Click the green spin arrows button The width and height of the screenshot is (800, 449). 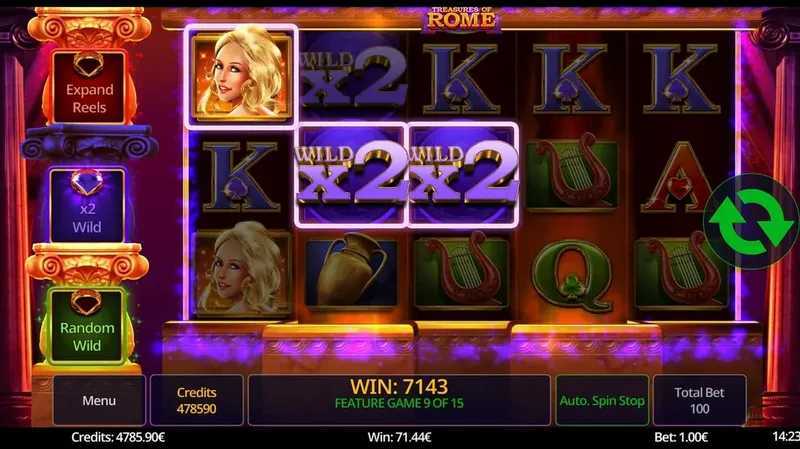(x=750, y=221)
